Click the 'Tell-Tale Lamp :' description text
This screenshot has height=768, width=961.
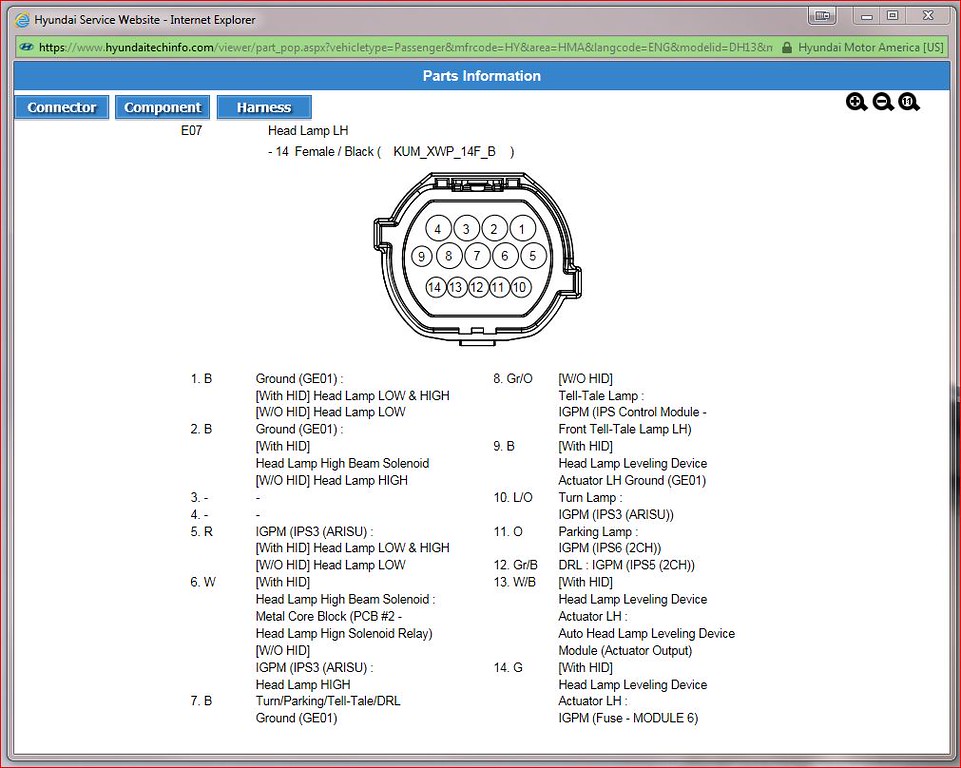pyautogui.click(x=601, y=396)
